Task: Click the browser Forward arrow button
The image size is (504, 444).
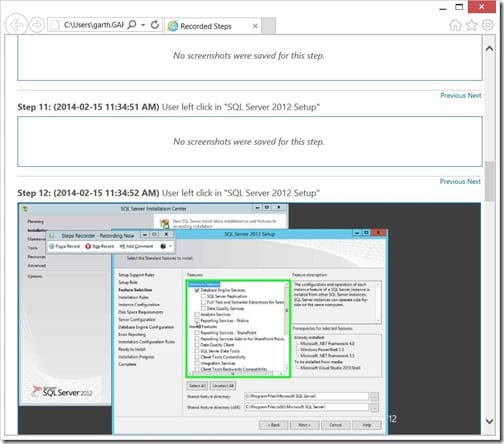Action: click(37, 25)
